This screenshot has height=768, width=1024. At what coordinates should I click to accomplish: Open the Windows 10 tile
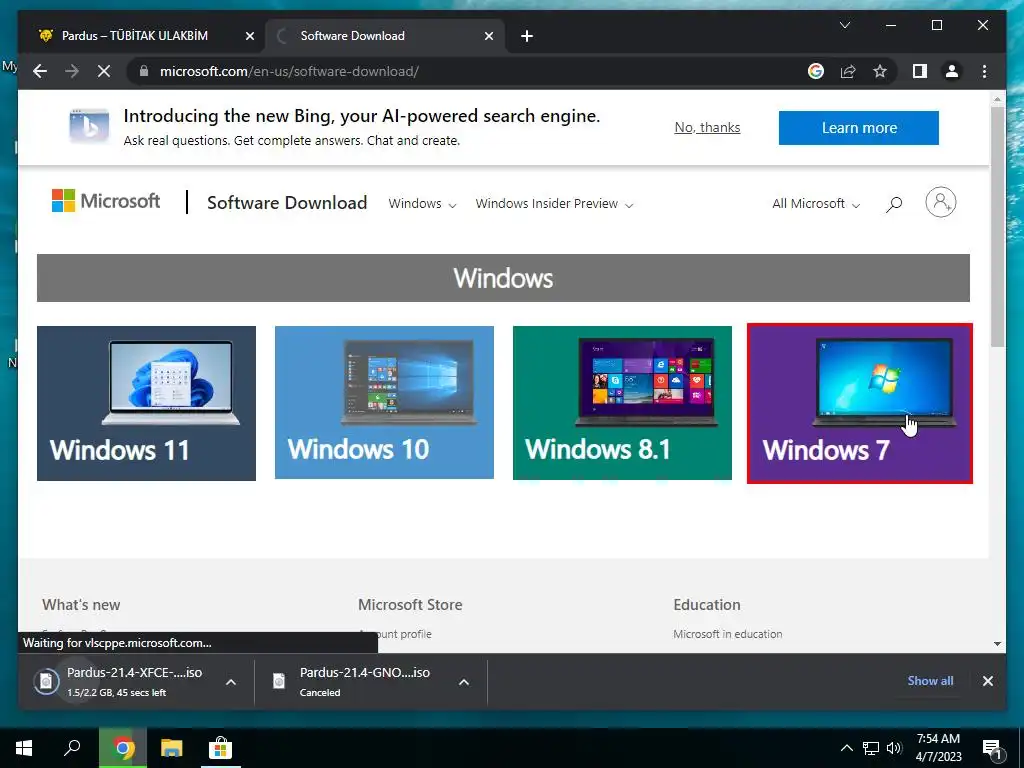click(384, 403)
